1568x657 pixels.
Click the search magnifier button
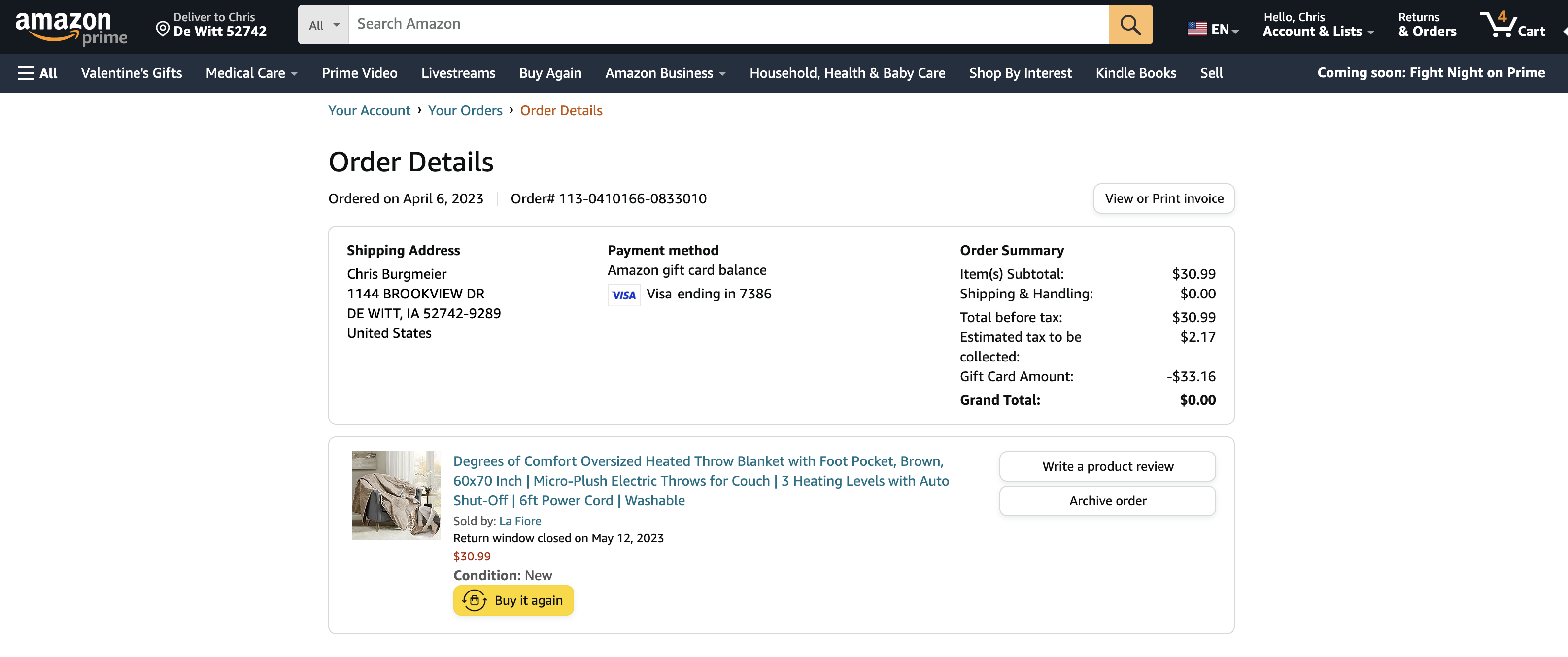click(x=1130, y=24)
